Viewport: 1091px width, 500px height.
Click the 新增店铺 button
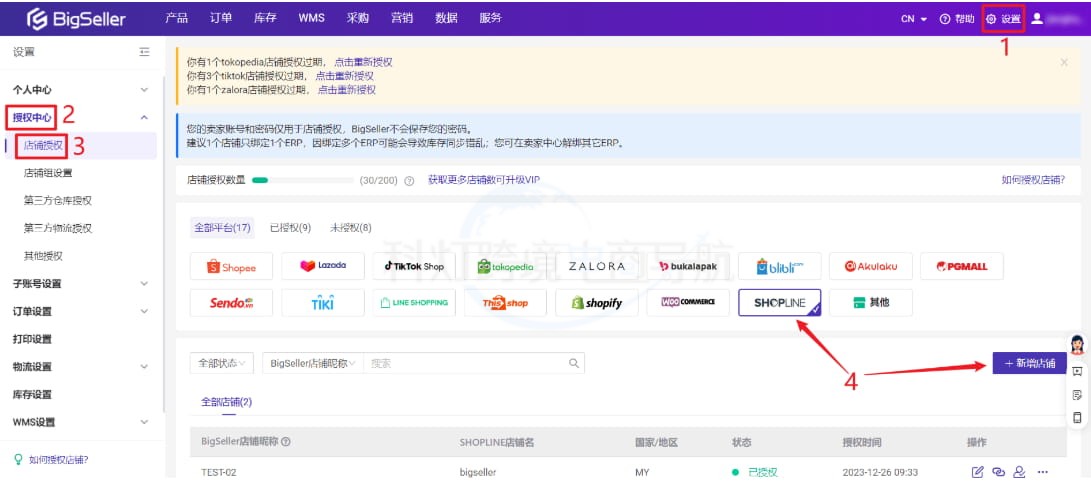click(1029, 363)
